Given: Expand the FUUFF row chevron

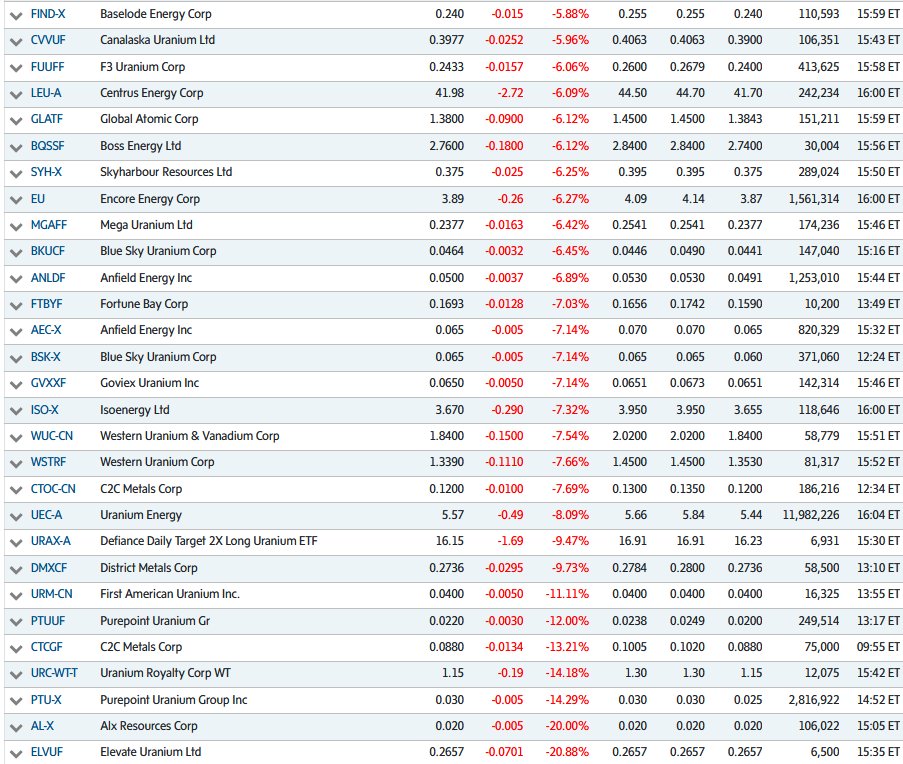Looking at the screenshot, I should tap(16, 68).
